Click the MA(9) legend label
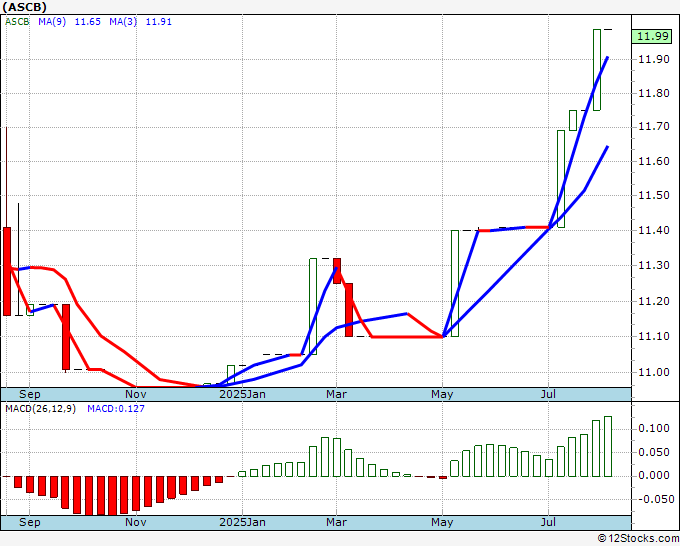The image size is (680, 546). (52, 22)
